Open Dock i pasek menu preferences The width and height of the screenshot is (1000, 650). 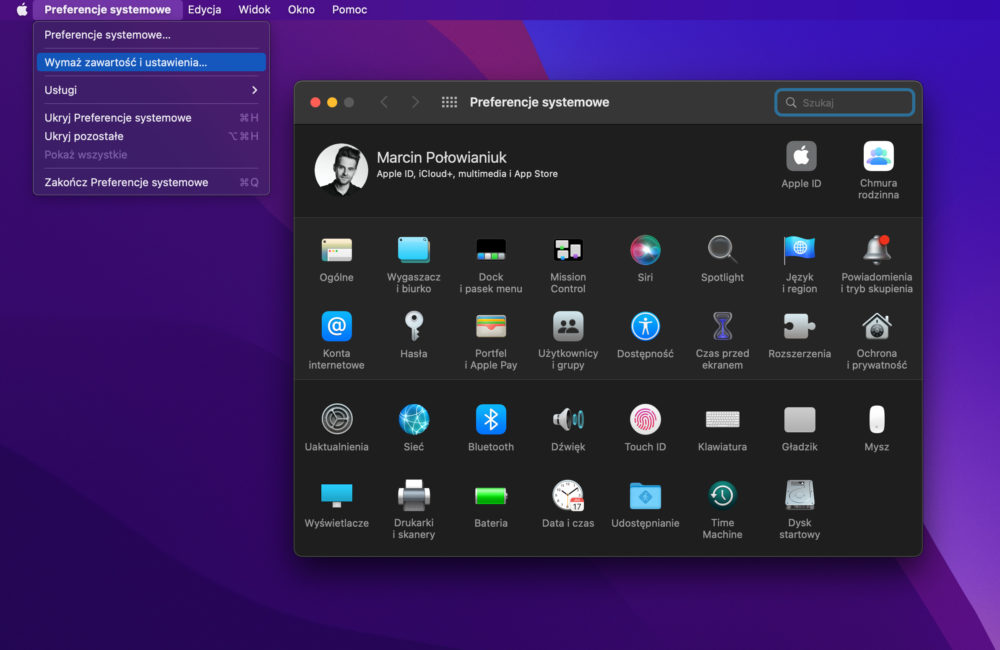(x=490, y=250)
